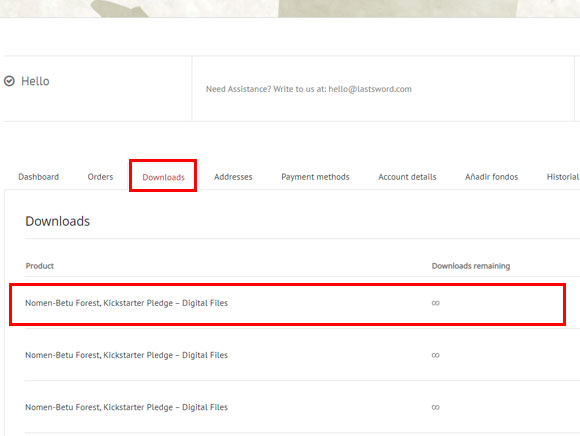
Task: Click the hello@lastsword.com email address
Action: pos(370,89)
